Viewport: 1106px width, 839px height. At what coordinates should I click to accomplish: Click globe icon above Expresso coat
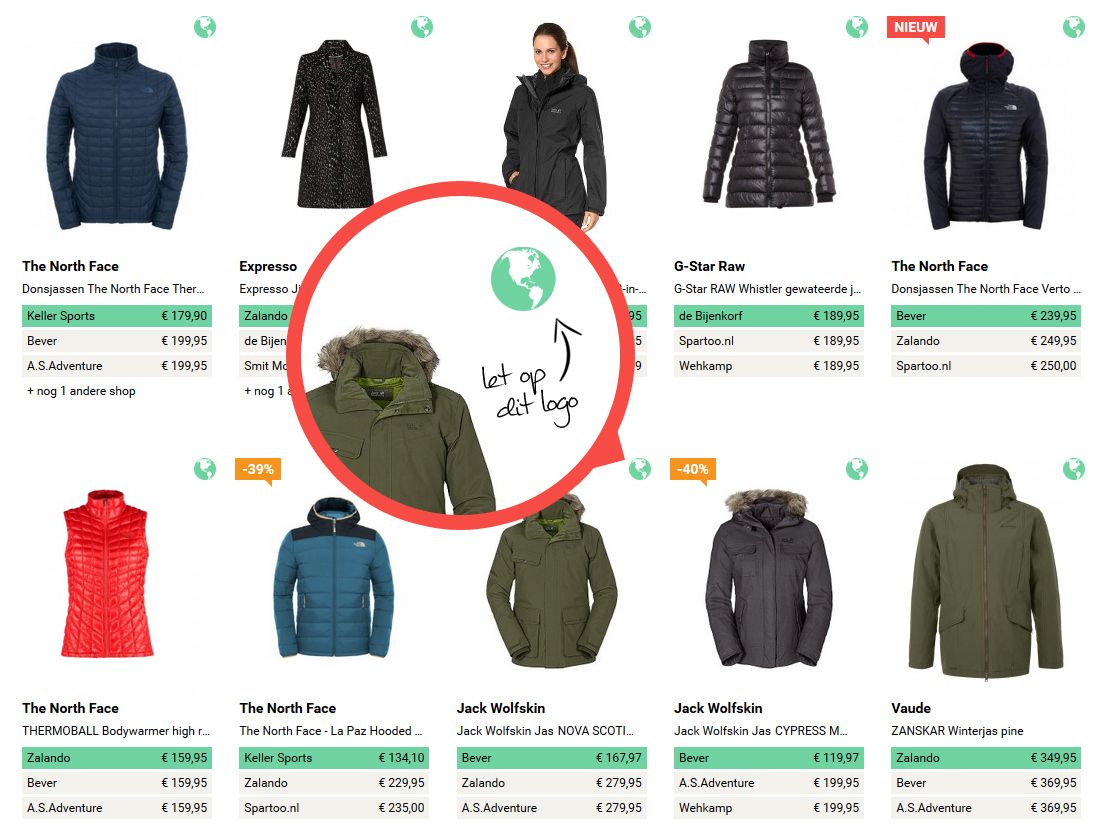coord(422,27)
